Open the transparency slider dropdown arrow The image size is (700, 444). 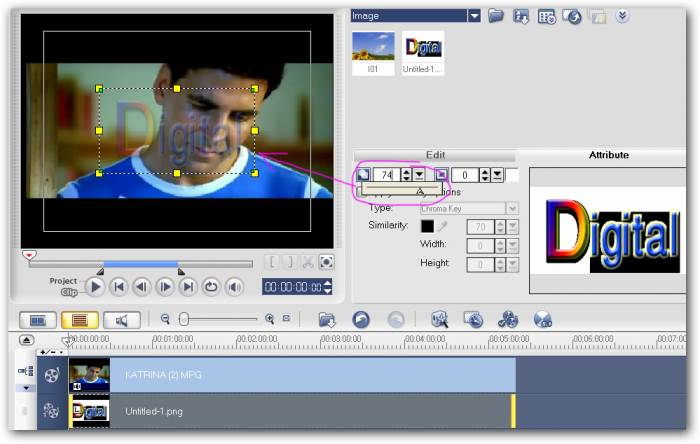click(x=419, y=174)
